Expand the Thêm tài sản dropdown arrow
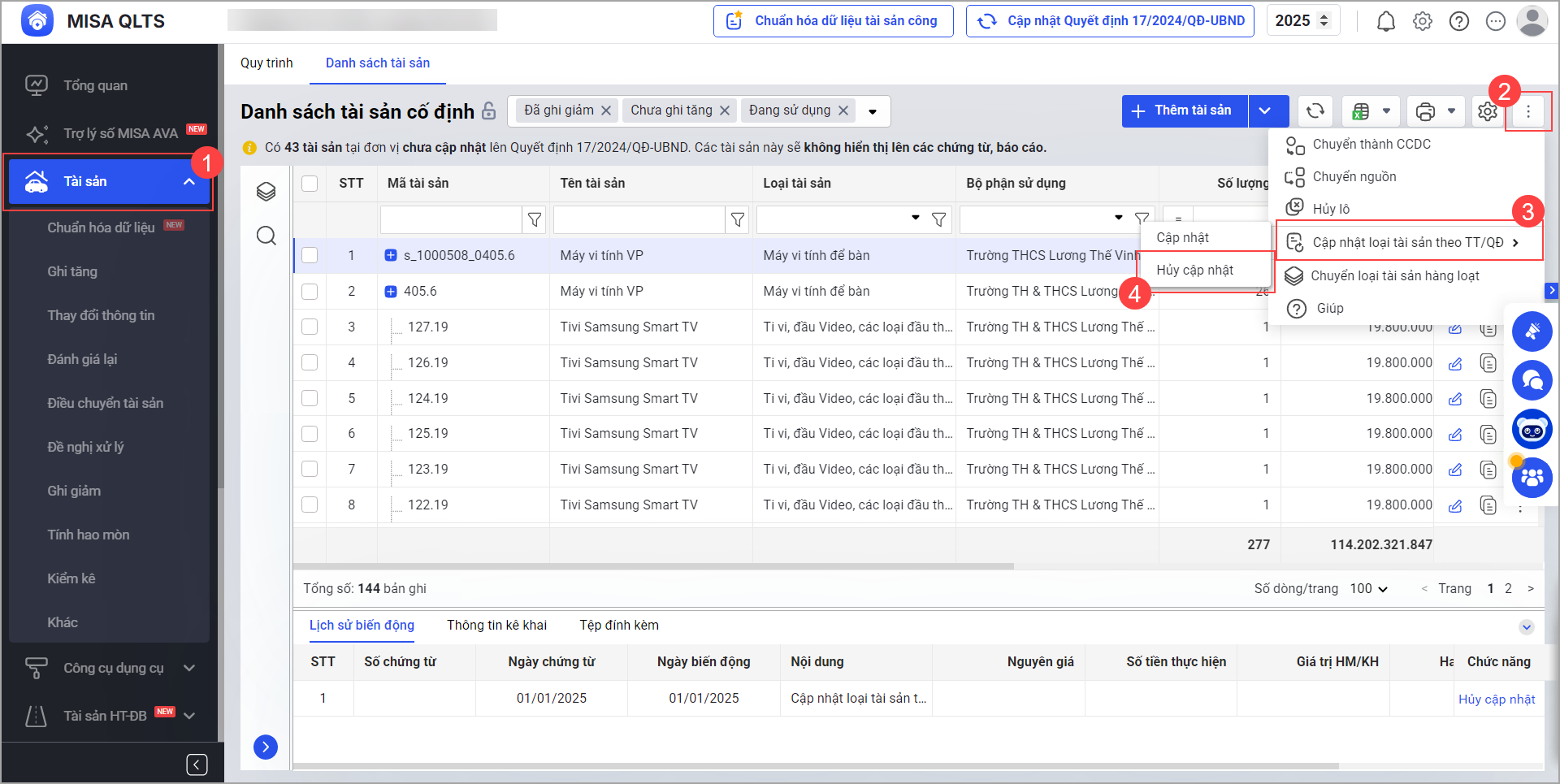 click(x=1265, y=111)
